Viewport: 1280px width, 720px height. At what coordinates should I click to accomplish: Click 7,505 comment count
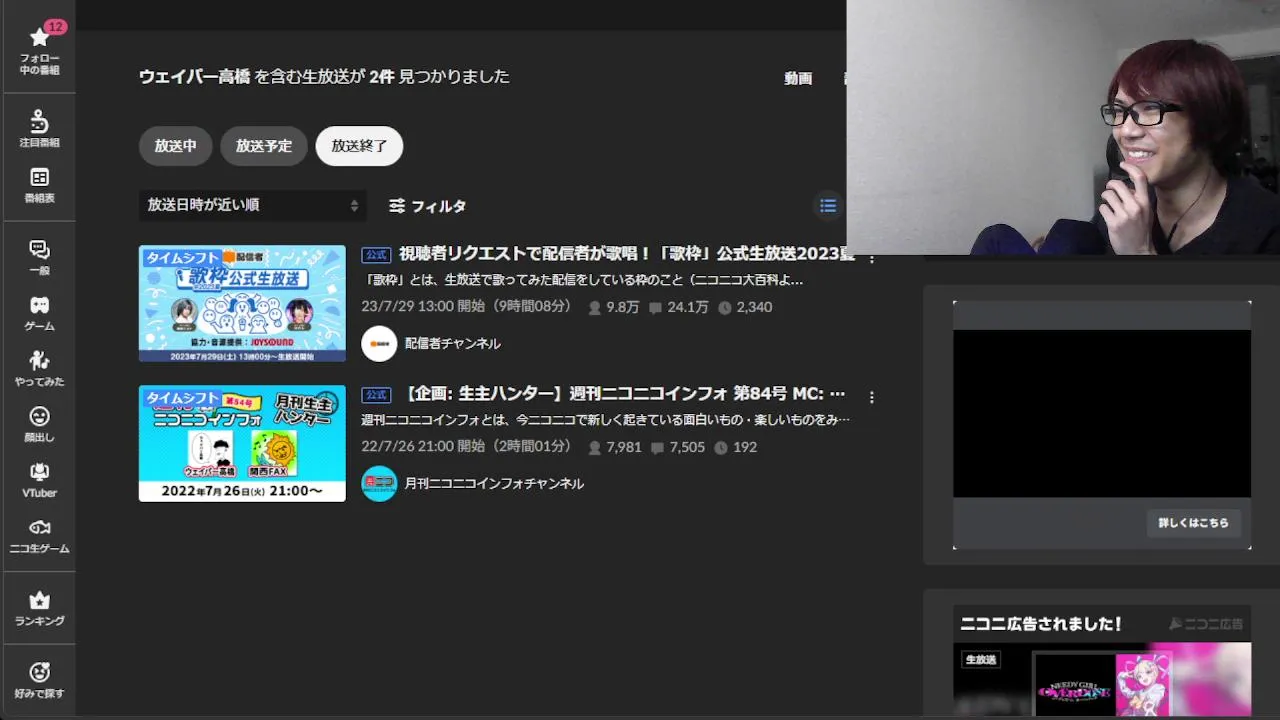[677, 448]
